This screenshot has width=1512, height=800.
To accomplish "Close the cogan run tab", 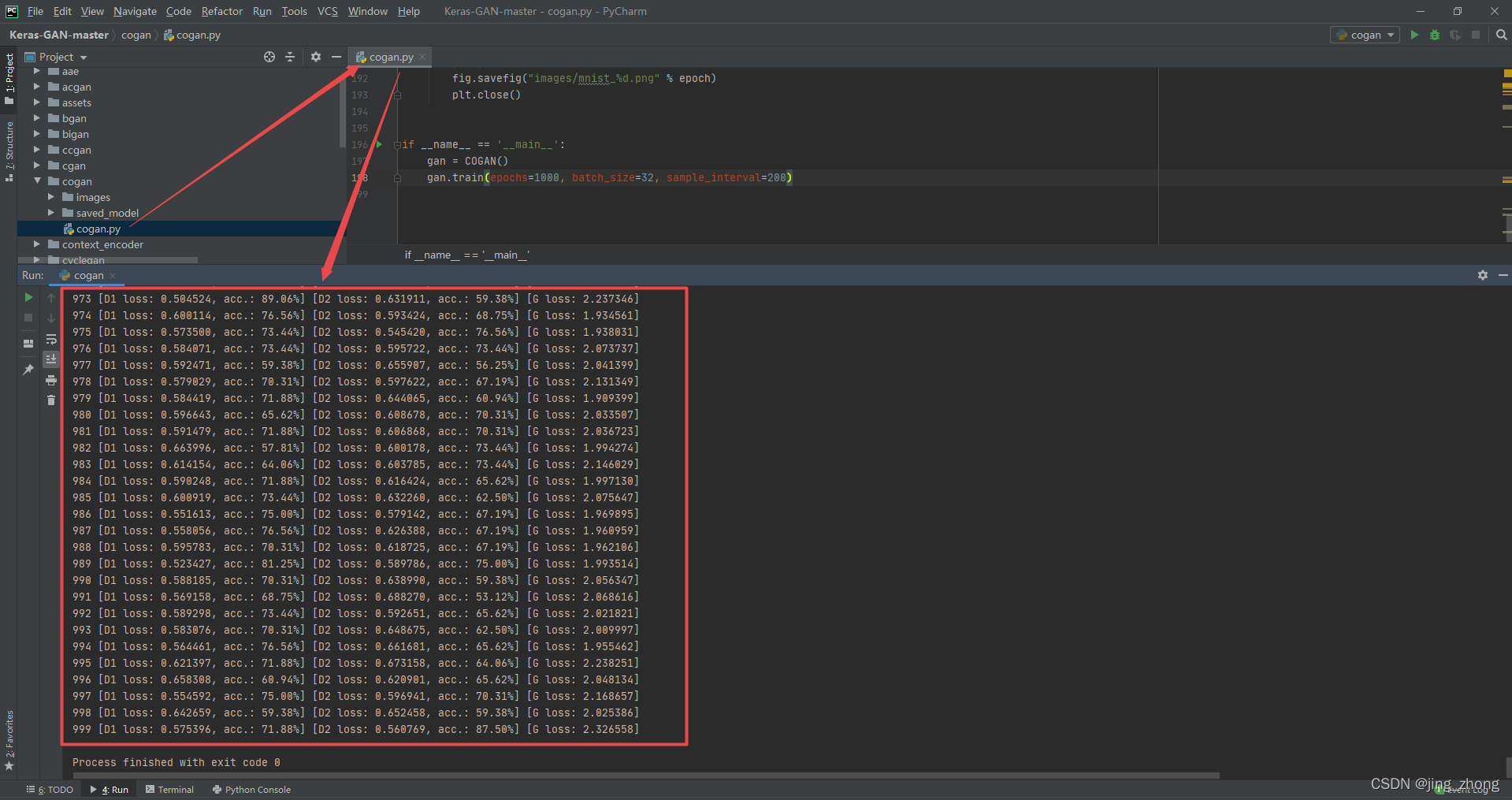I will click(x=113, y=276).
